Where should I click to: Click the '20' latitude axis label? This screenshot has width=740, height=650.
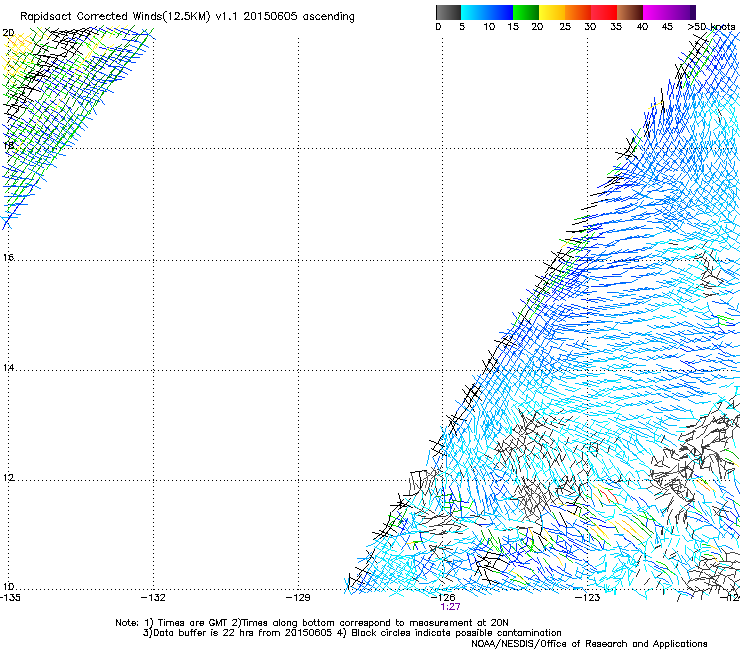(8, 33)
